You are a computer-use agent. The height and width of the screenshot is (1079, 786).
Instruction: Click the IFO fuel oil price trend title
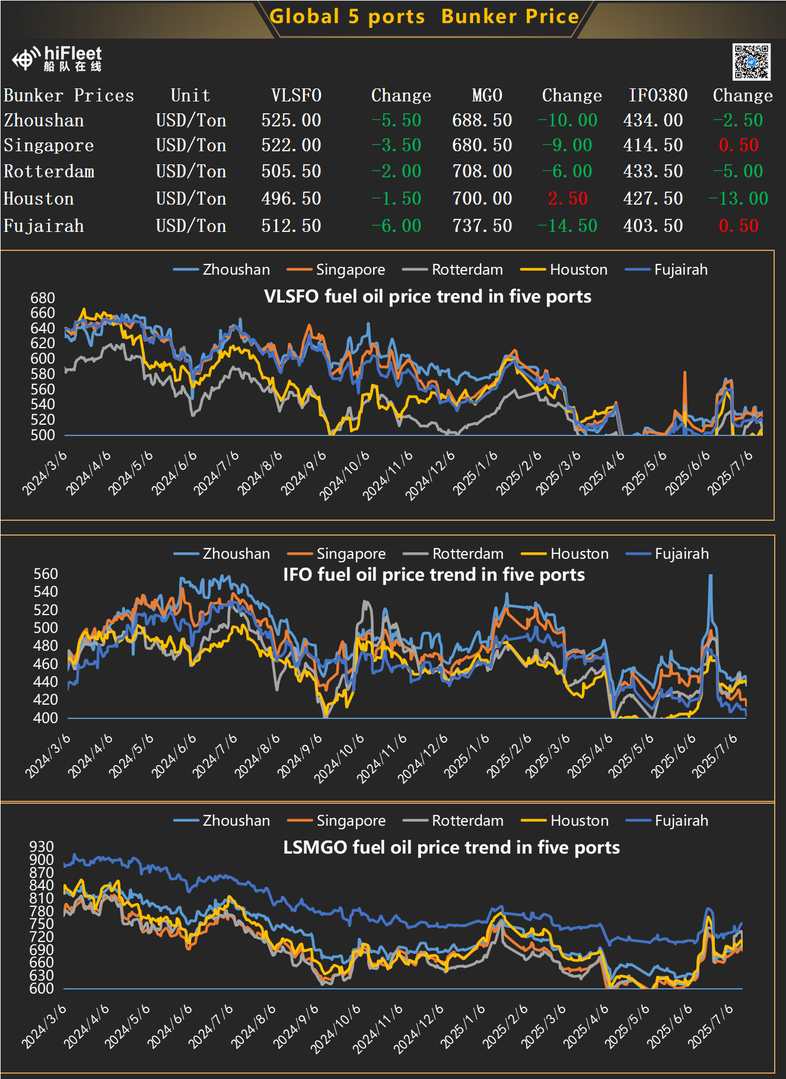coord(432,575)
